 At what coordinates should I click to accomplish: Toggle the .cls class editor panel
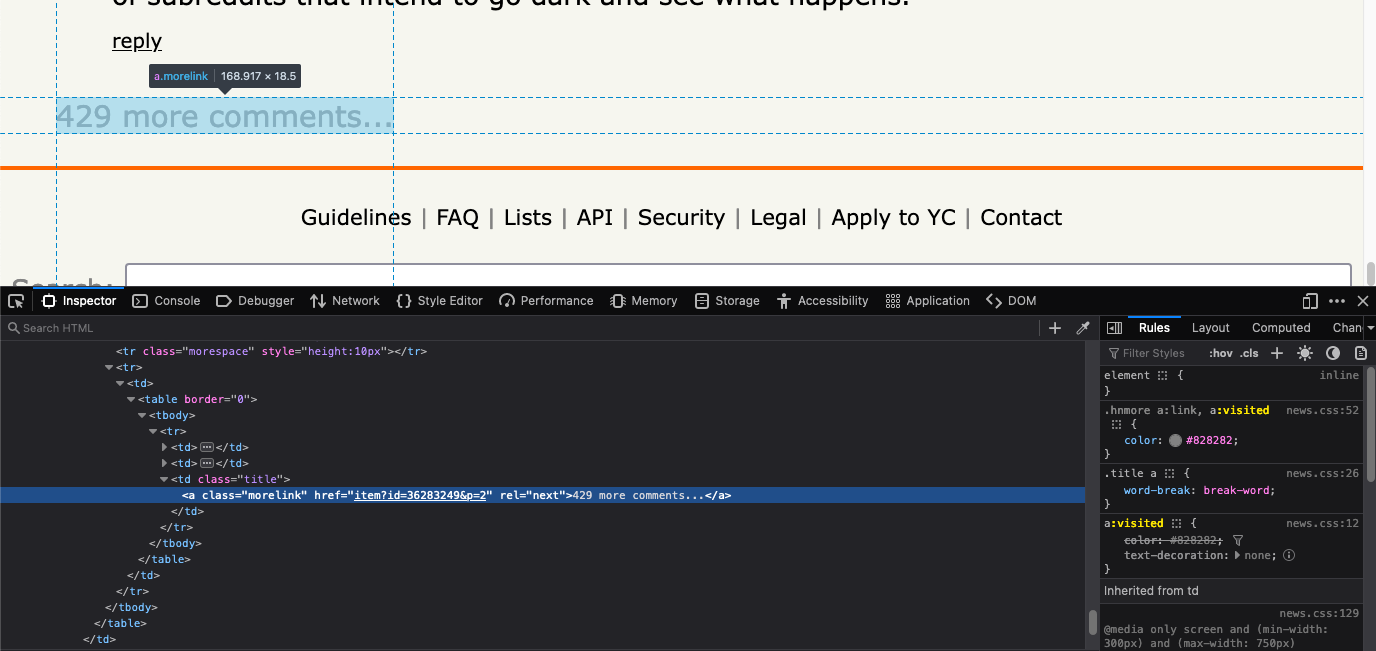pyautogui.click(x=1248, y=352)
